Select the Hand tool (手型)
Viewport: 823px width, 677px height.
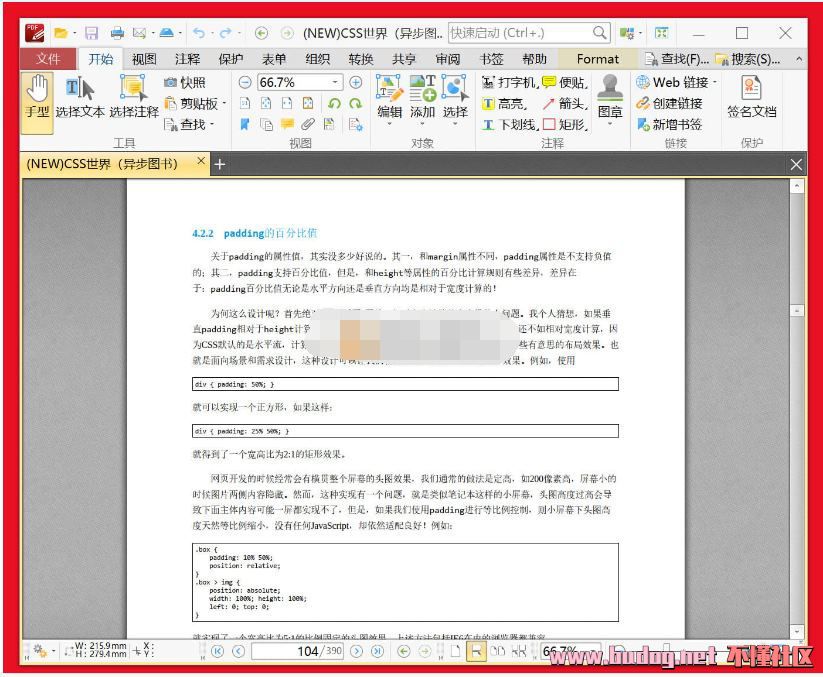(37, 100)
